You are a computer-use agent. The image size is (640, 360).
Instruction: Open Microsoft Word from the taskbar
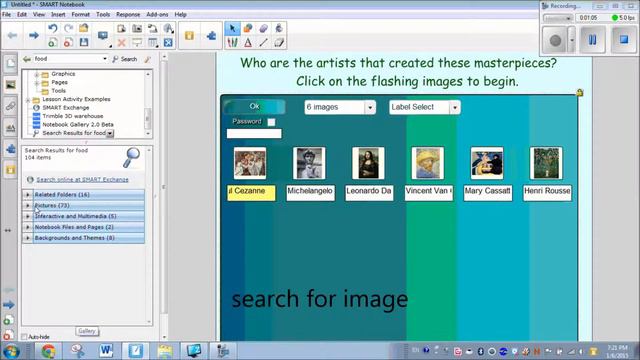(106, 351)
